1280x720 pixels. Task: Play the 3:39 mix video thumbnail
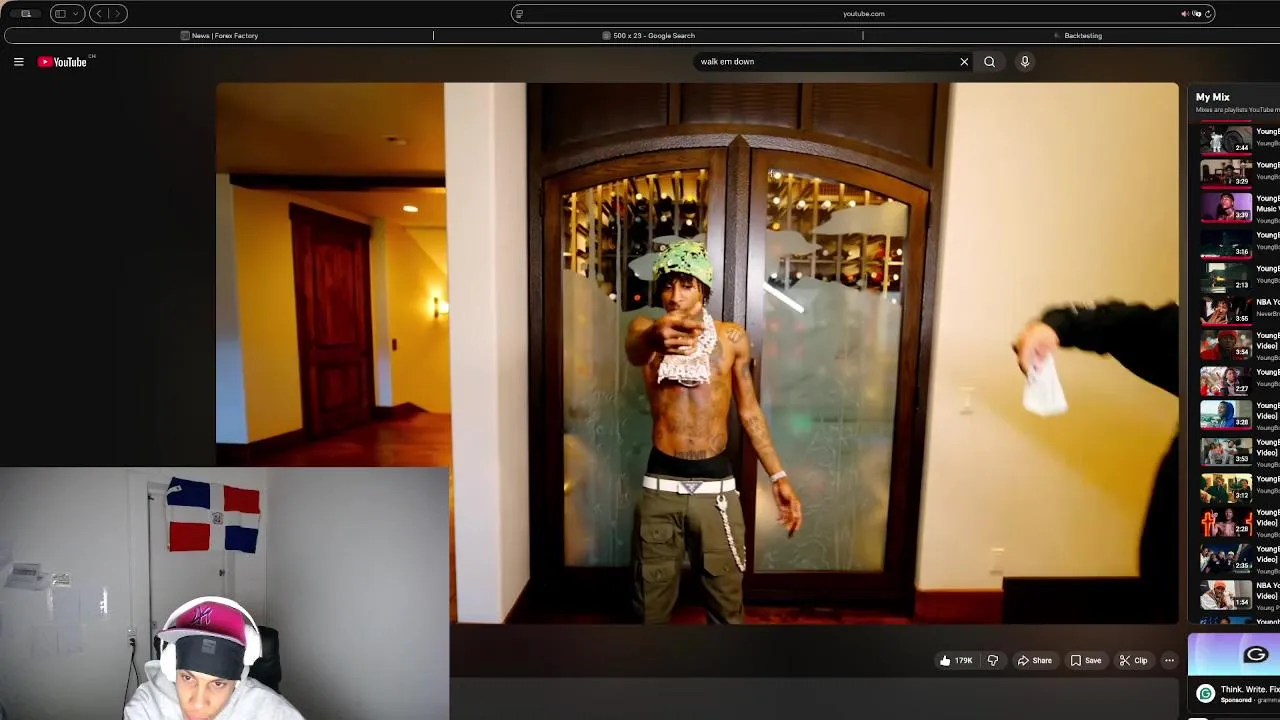(x=1225, y=206)
